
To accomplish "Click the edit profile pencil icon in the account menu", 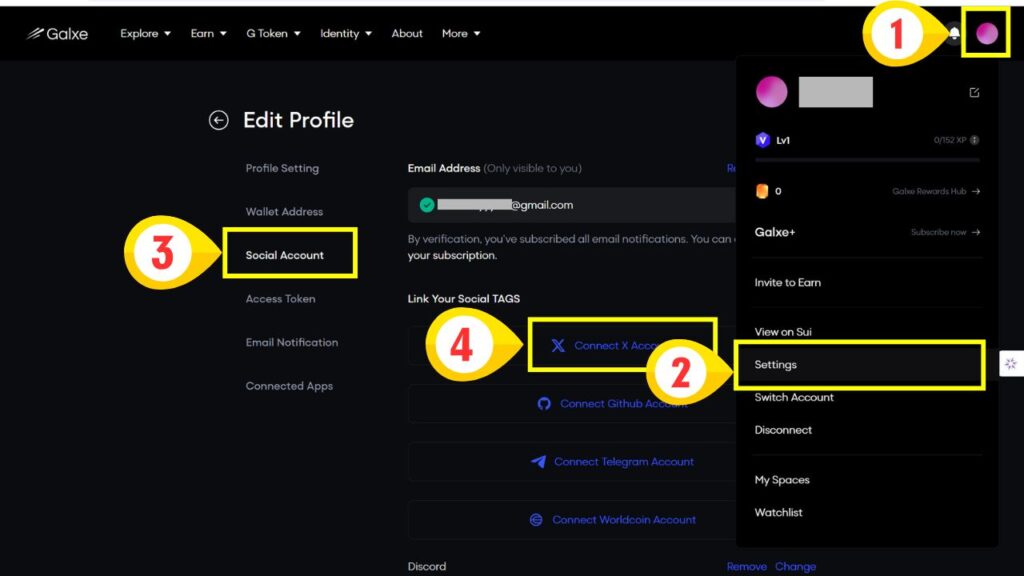I will click(974, 92).
